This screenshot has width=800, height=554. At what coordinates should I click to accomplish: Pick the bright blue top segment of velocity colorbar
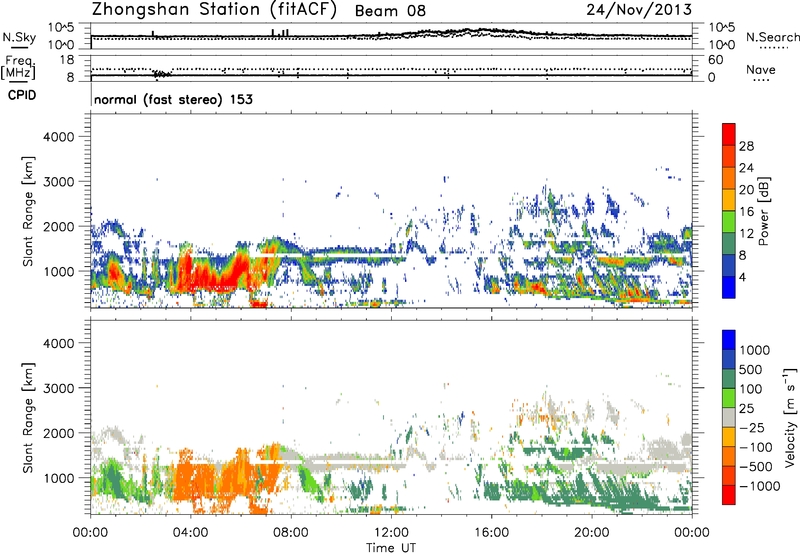[729, 340]
